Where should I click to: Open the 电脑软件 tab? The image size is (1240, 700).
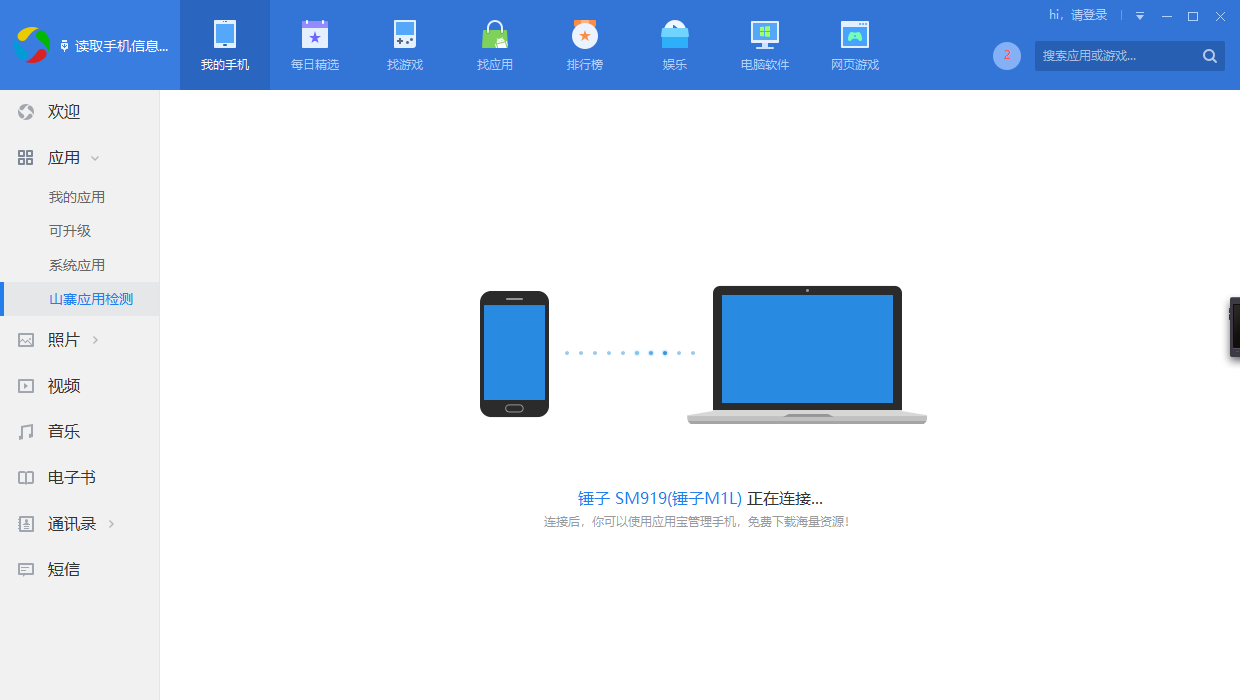765,45
